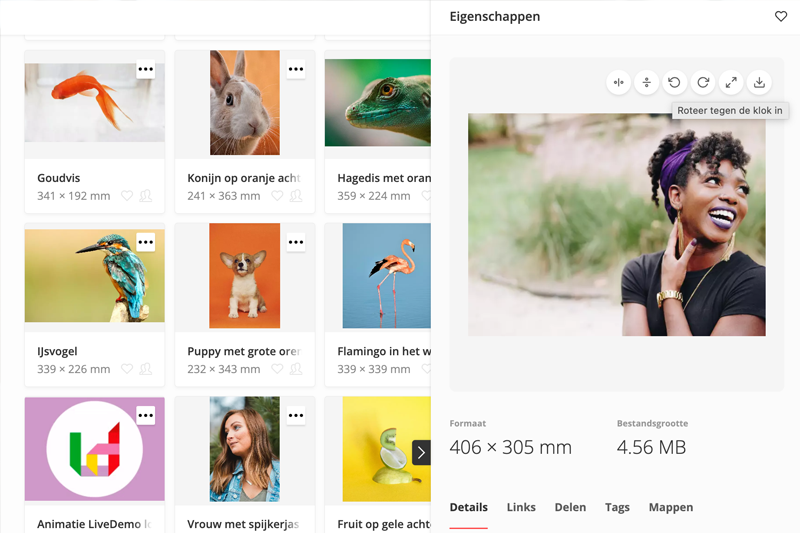Image resolution: width=800 pixels, height=533 pixels.
Task: Click the 241 × 363 mm dimensions
Action: (x=223, y=196)
